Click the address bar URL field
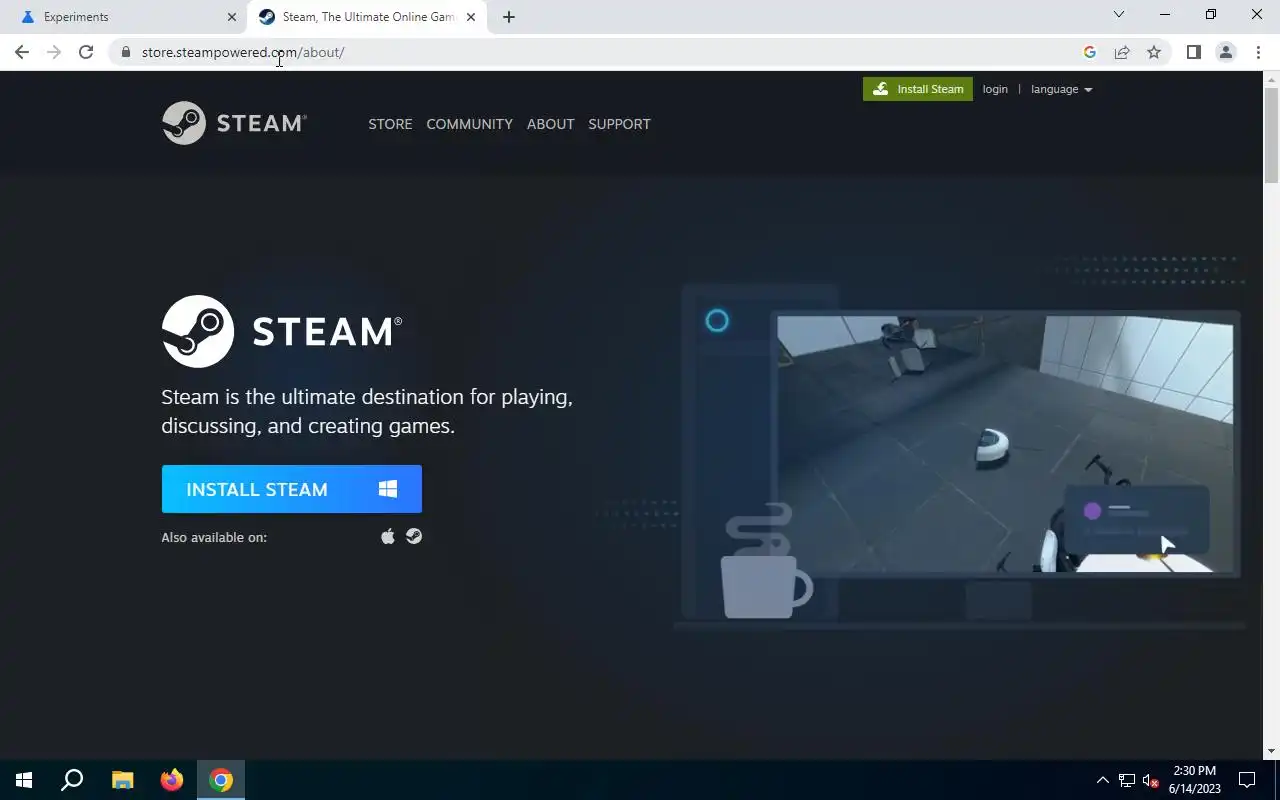The width and height of the screenshot is (1280, 800). (600, 52)
